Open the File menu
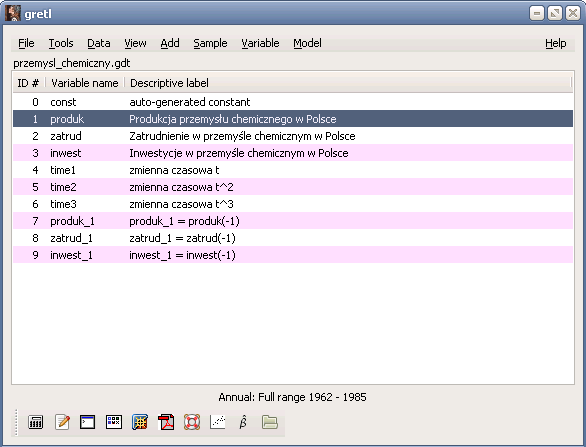This screenshot has height=447, width=586. pyautogui.click(x=26, y=43)
